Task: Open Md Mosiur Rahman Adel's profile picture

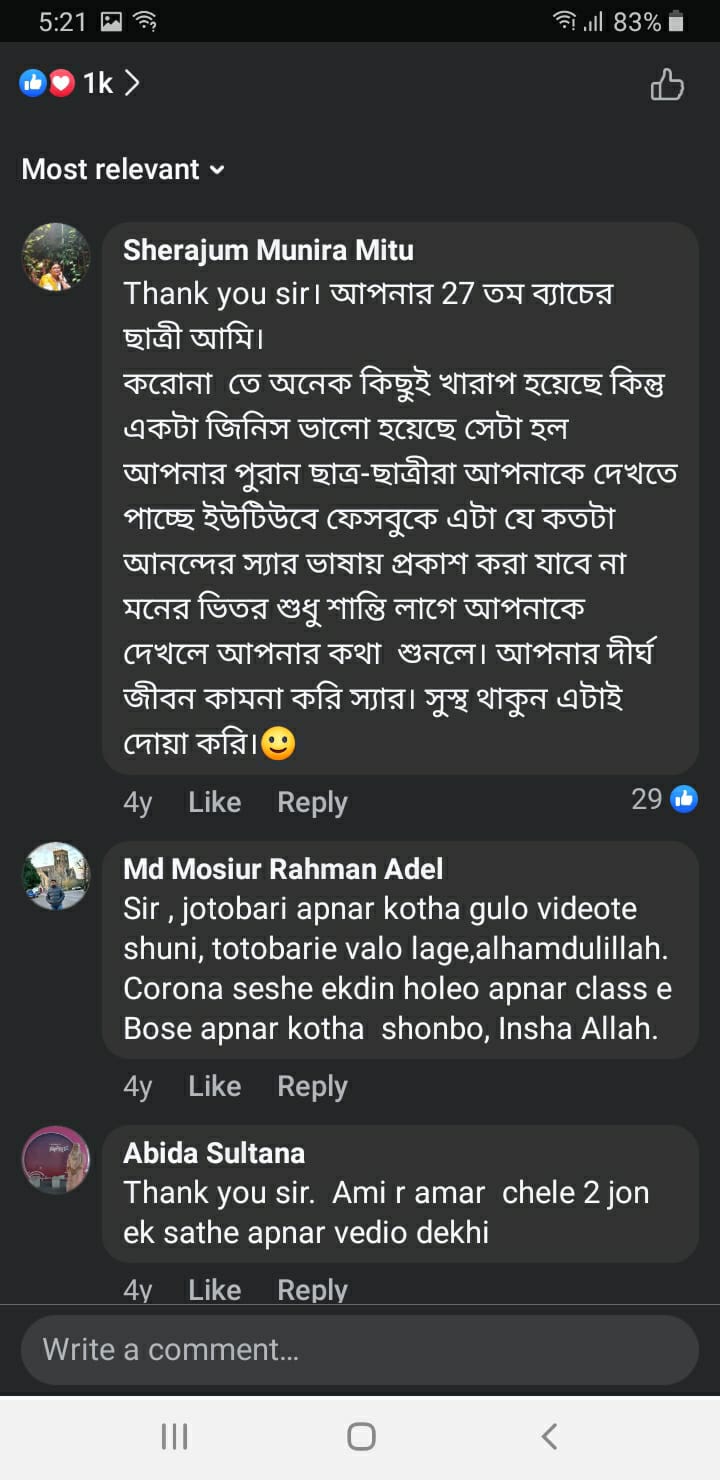Action: [x=56, y=875]
